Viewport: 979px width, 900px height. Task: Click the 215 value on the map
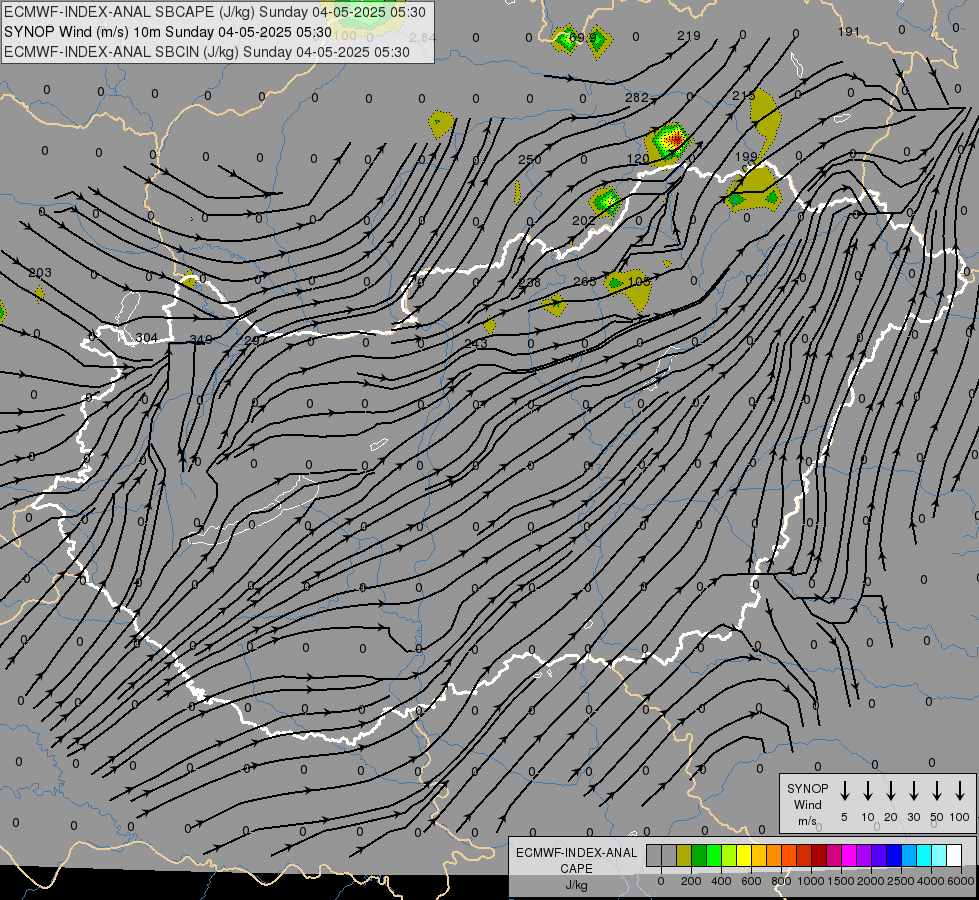click(x=744, y=96)
